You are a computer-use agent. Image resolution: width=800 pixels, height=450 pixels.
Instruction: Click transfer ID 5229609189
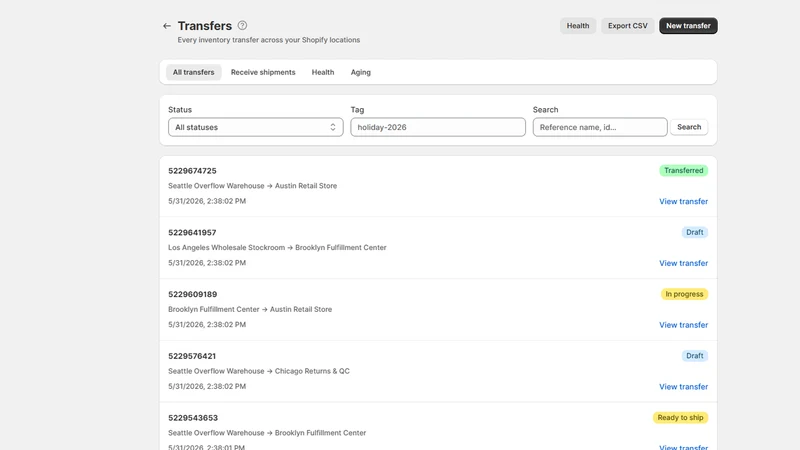click(x=193, y=294)
